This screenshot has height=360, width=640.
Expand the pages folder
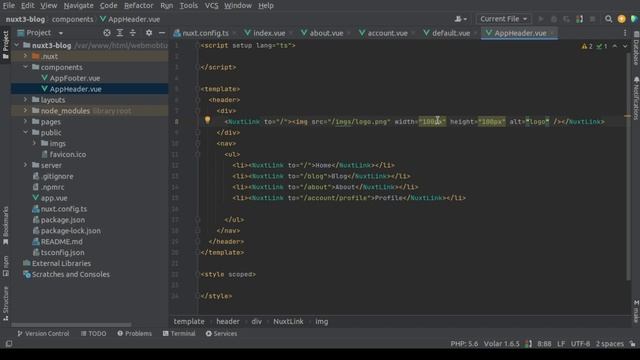click(x=25, y=122)
